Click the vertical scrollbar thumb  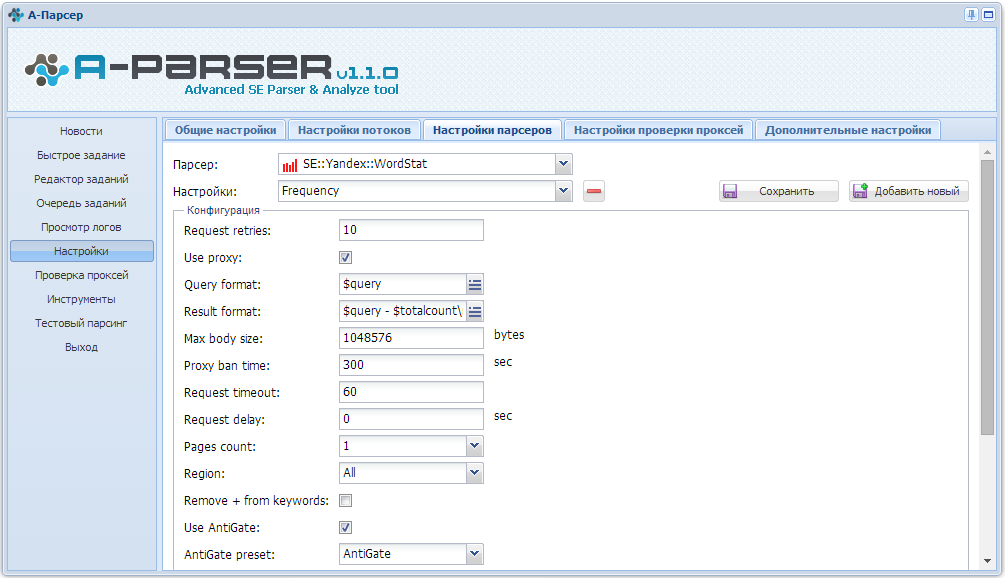click(987, 297)
